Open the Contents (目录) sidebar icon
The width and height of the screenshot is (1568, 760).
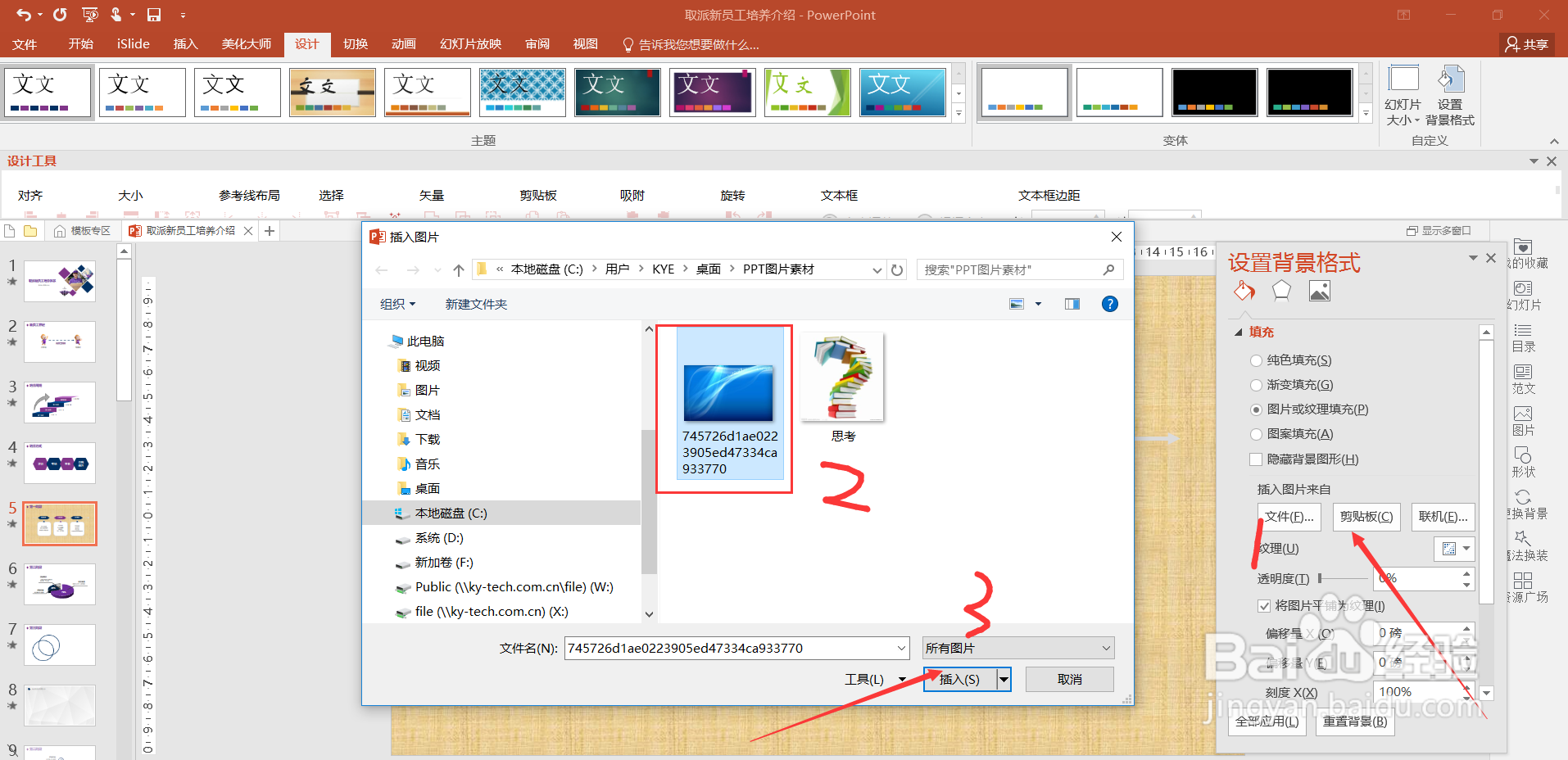[1523, 330]
